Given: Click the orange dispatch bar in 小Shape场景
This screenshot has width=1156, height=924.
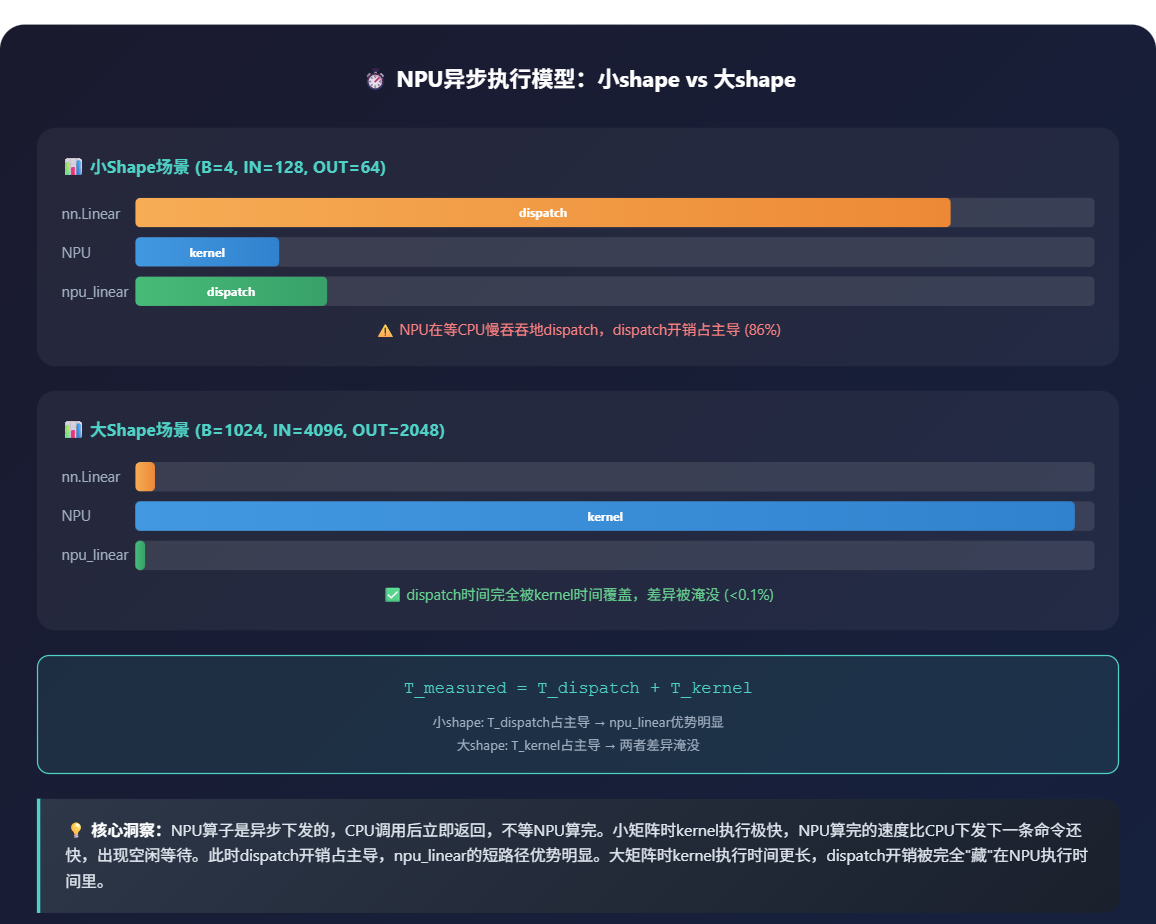Looking at the screenshot, I should tap(543, 212).
